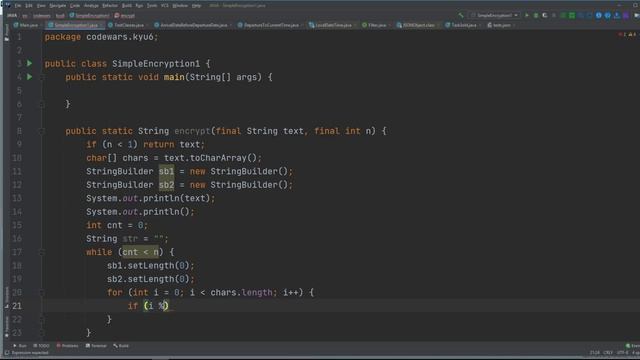Run the selected configuration with the toolbar play button
This screenshot has height=360, width=640.
pos(527,15)
